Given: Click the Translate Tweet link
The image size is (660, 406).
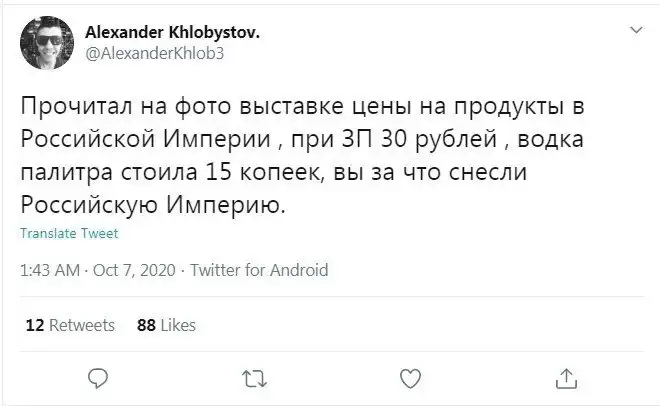Looking at the screenshot, I should pos(69,234).
